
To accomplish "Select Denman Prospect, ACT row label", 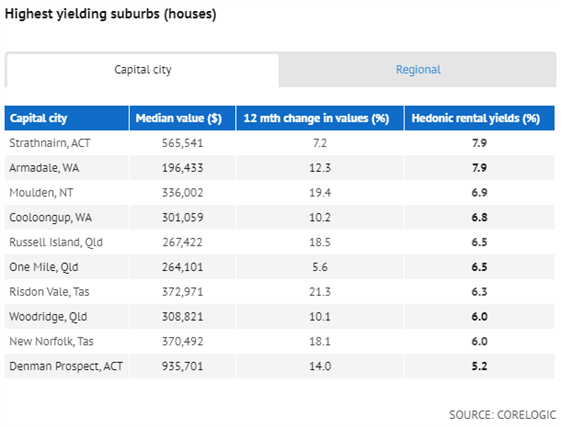I will pyautogui.click(x=66, y=366).
